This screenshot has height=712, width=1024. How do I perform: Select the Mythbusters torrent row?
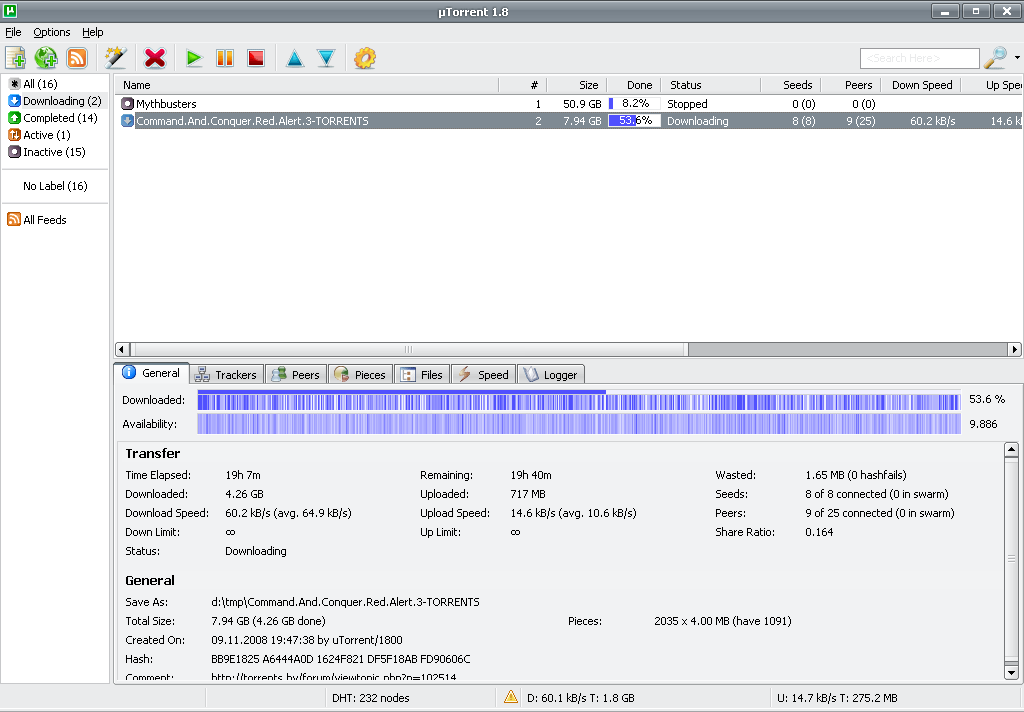pos(568,104)
